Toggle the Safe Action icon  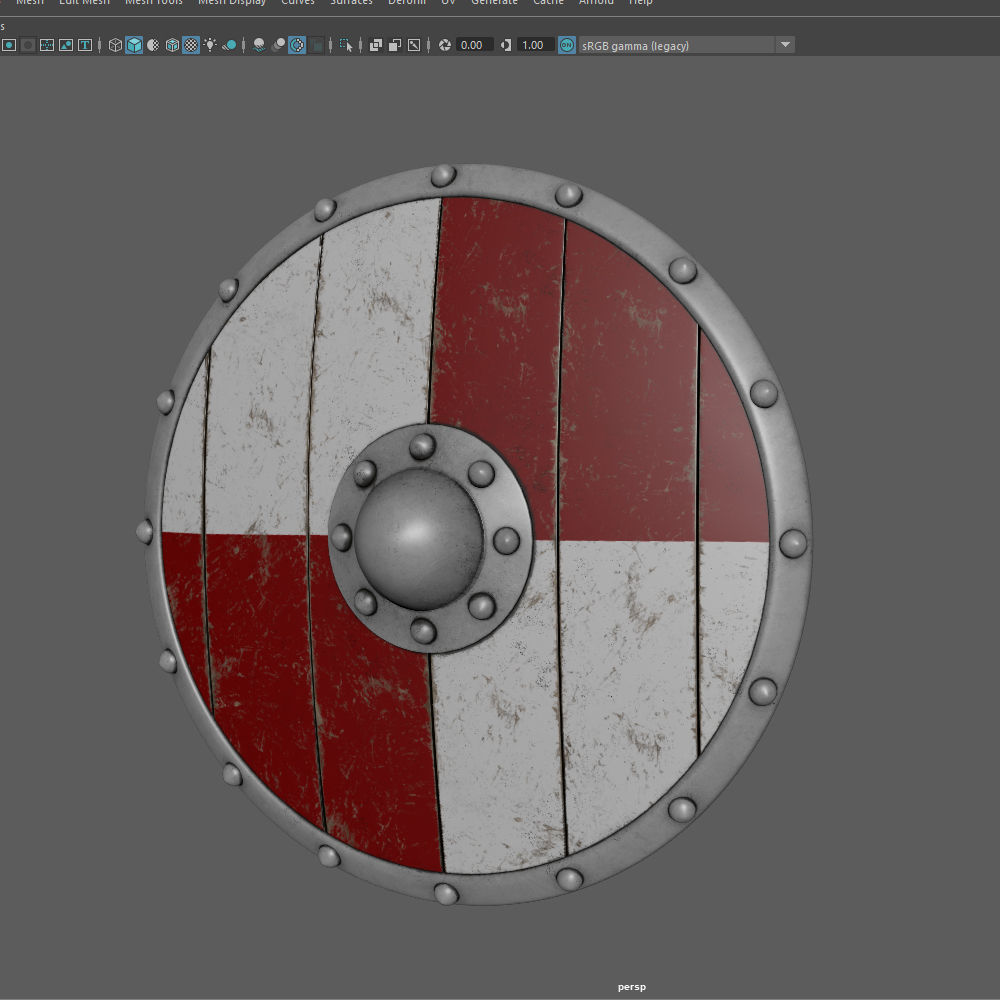coord(66,45)
